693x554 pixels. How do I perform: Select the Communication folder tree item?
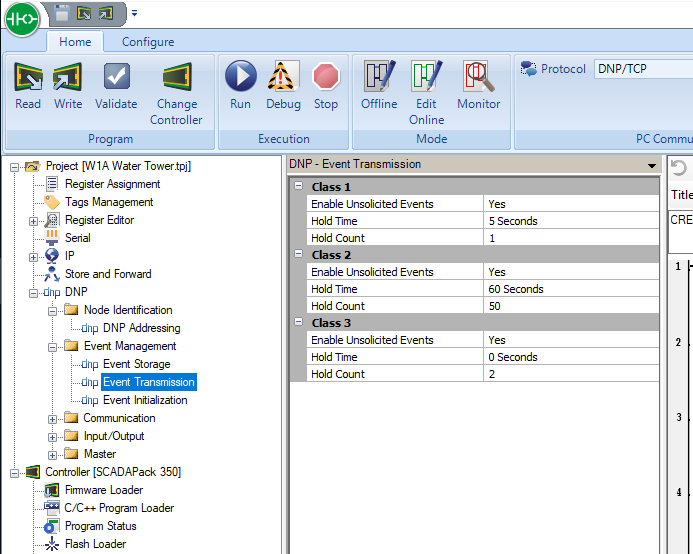119,418
